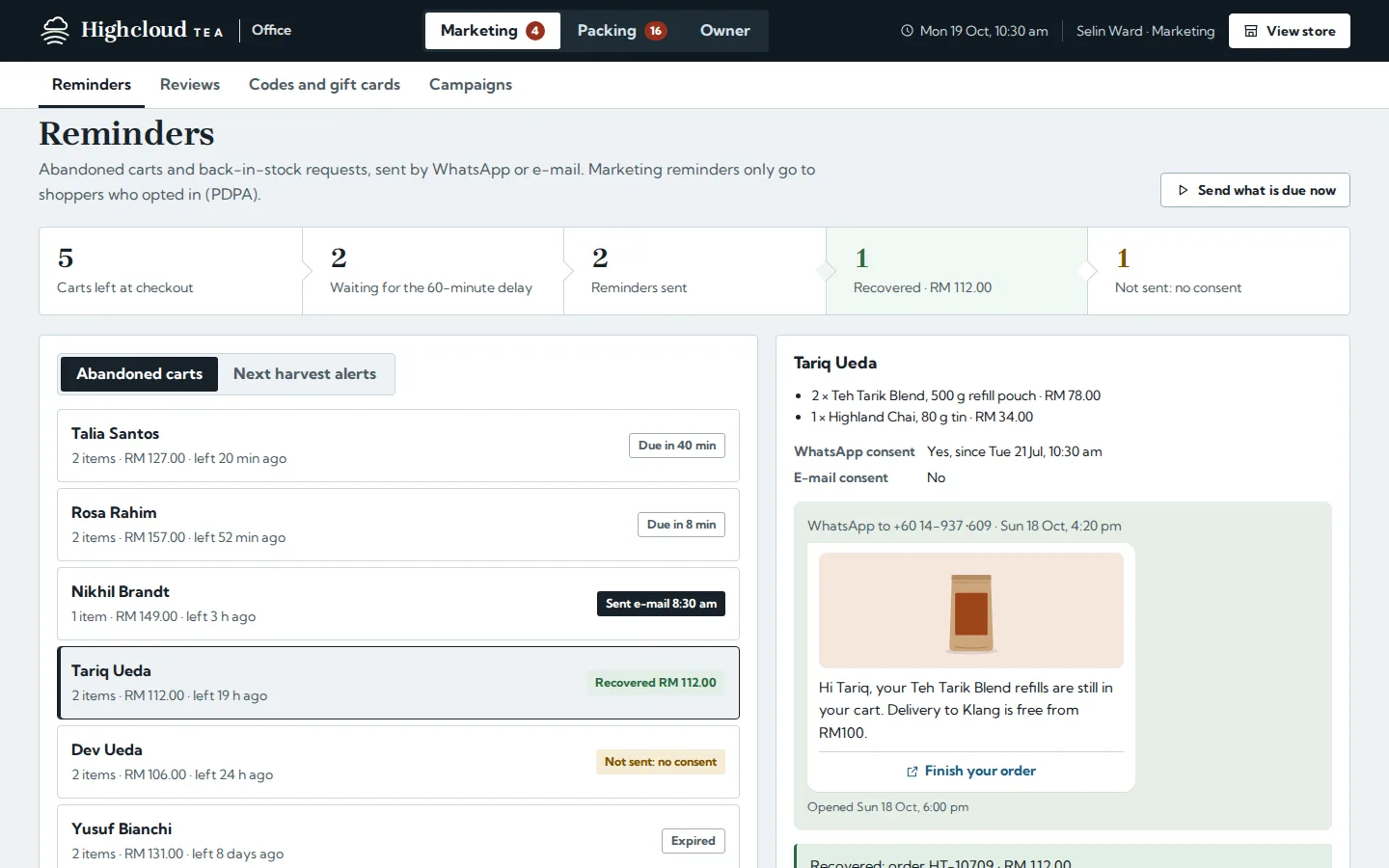Click the clock icon beside the date
This screenshot has width=1389, height=868.
click(907, 31)
